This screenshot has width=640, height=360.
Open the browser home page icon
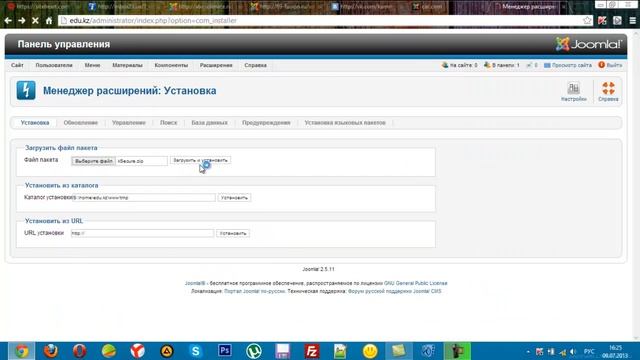tap(49, 20)
